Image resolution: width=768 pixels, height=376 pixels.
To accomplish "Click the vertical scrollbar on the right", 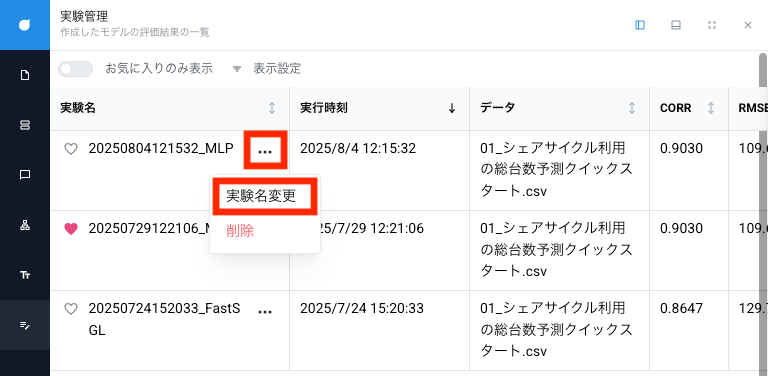I will coord(763,211).
